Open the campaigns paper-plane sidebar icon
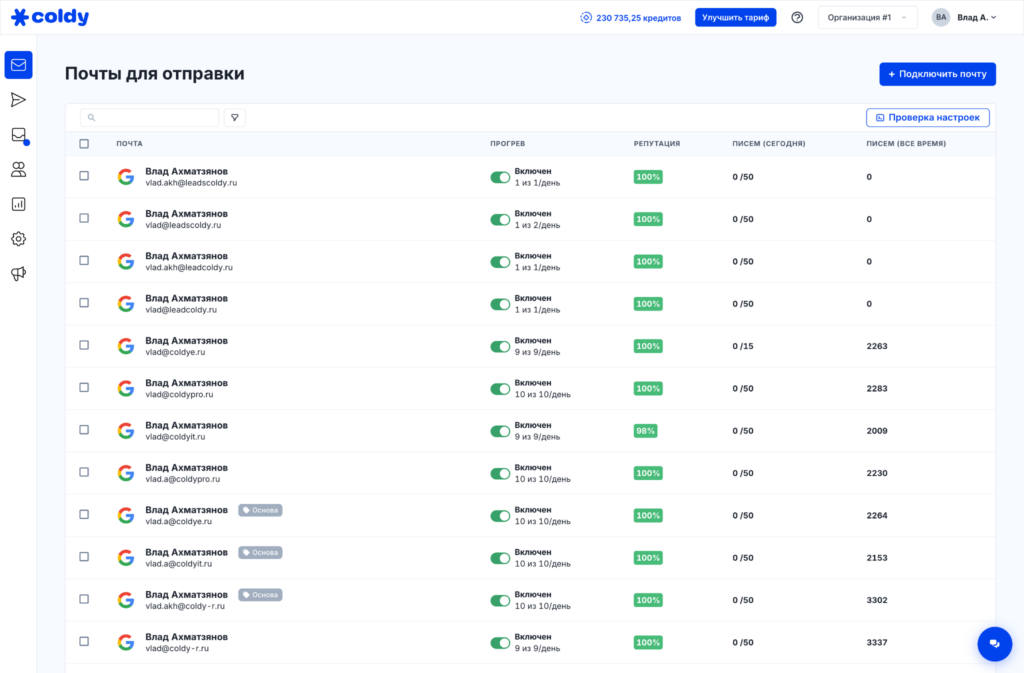 point(18,100)
